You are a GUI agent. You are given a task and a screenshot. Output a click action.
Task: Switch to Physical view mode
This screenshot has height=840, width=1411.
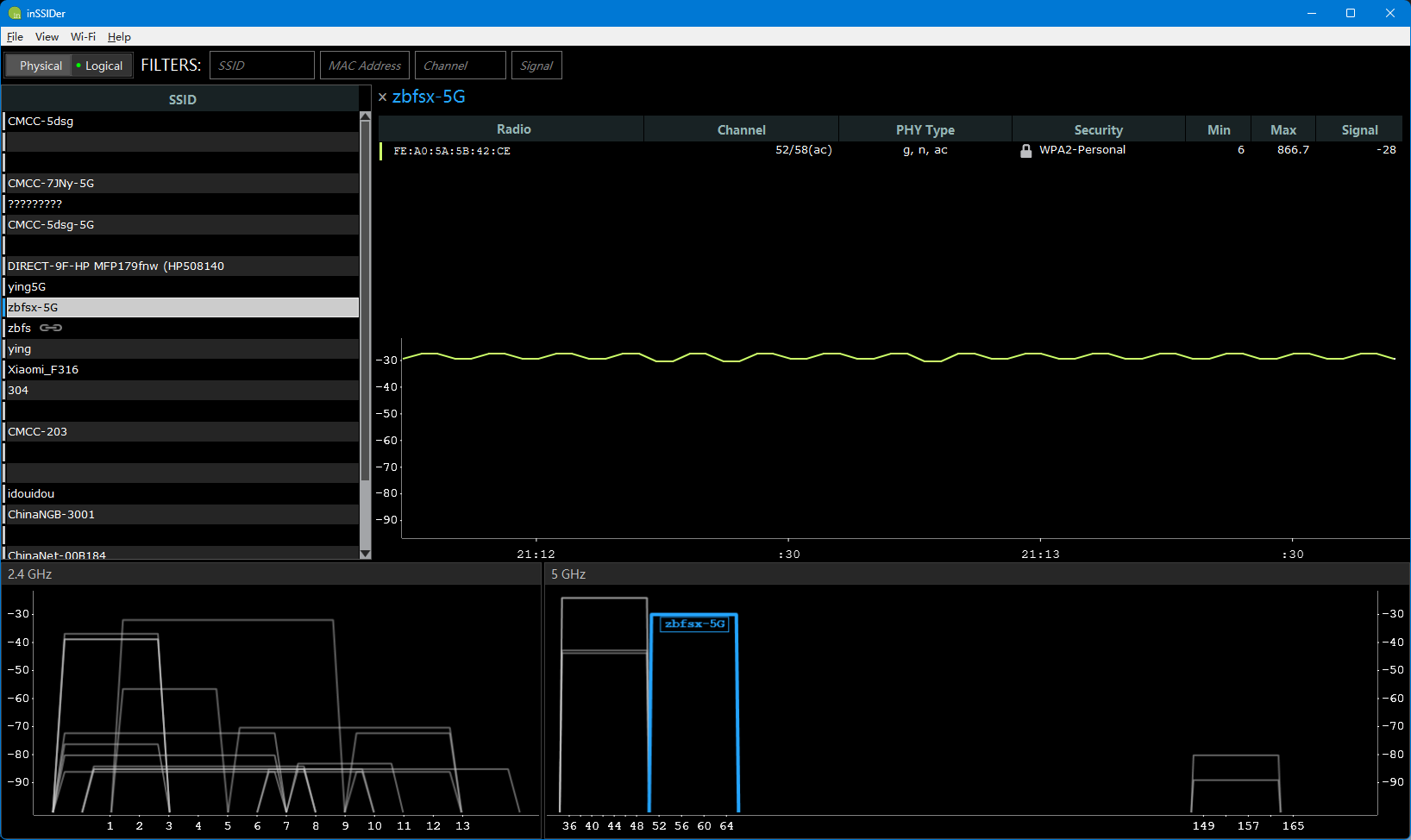pos(40,66)
